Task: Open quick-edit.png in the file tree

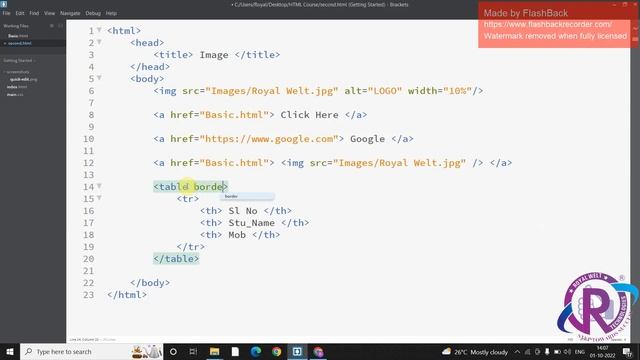Action: tap(24, 79)
